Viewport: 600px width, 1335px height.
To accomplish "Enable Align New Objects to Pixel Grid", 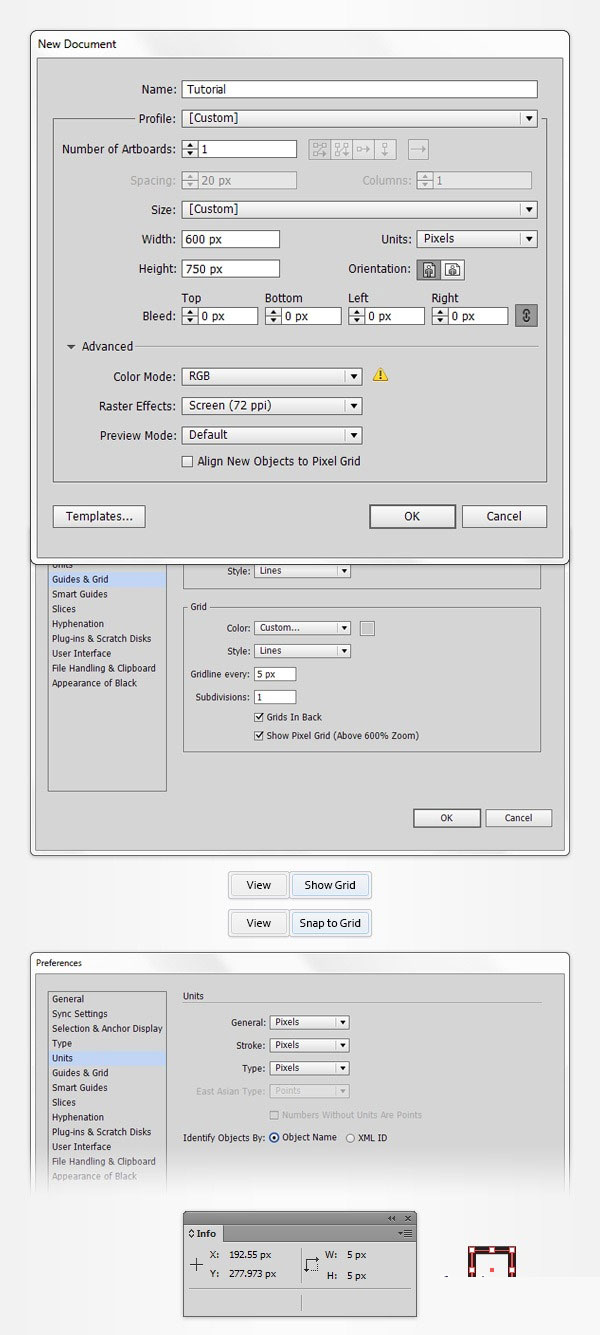I will (x=187, y=462).
